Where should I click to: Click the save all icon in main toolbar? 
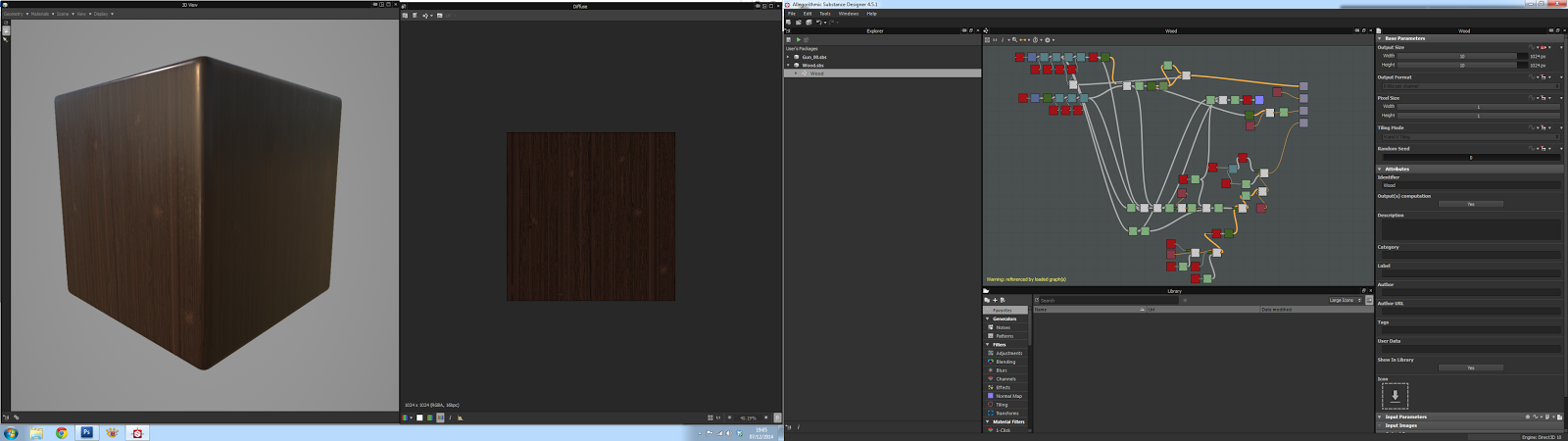click(808, 23)
